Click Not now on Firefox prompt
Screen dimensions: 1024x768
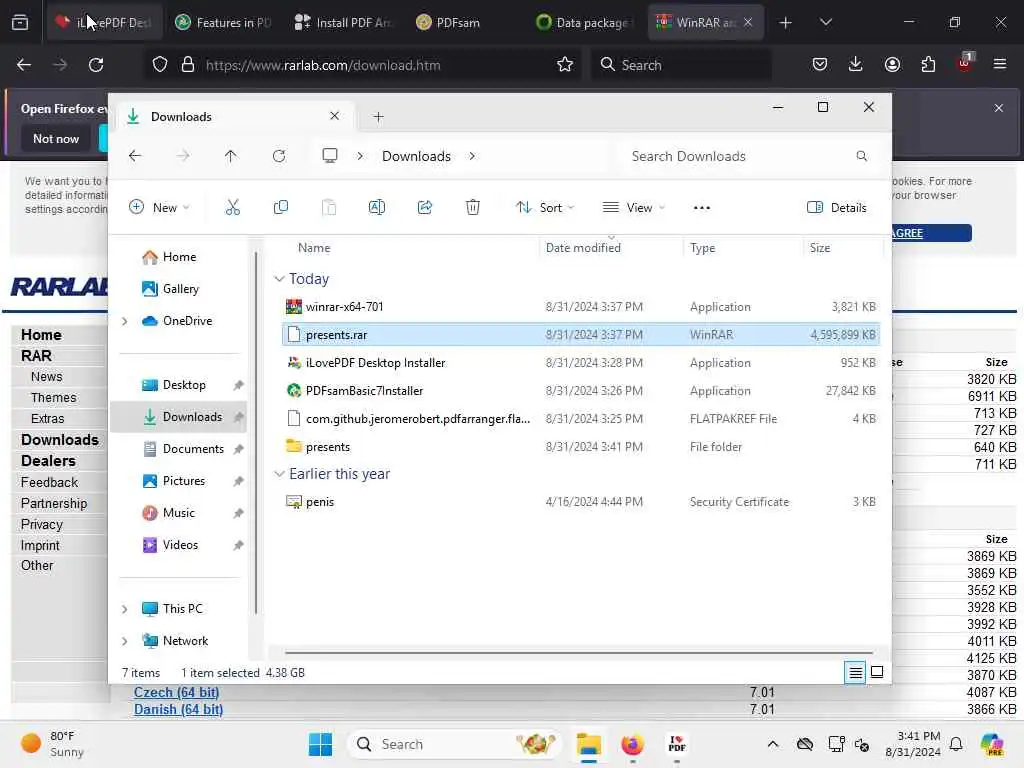pyautogui.click(x=56, y=138)
